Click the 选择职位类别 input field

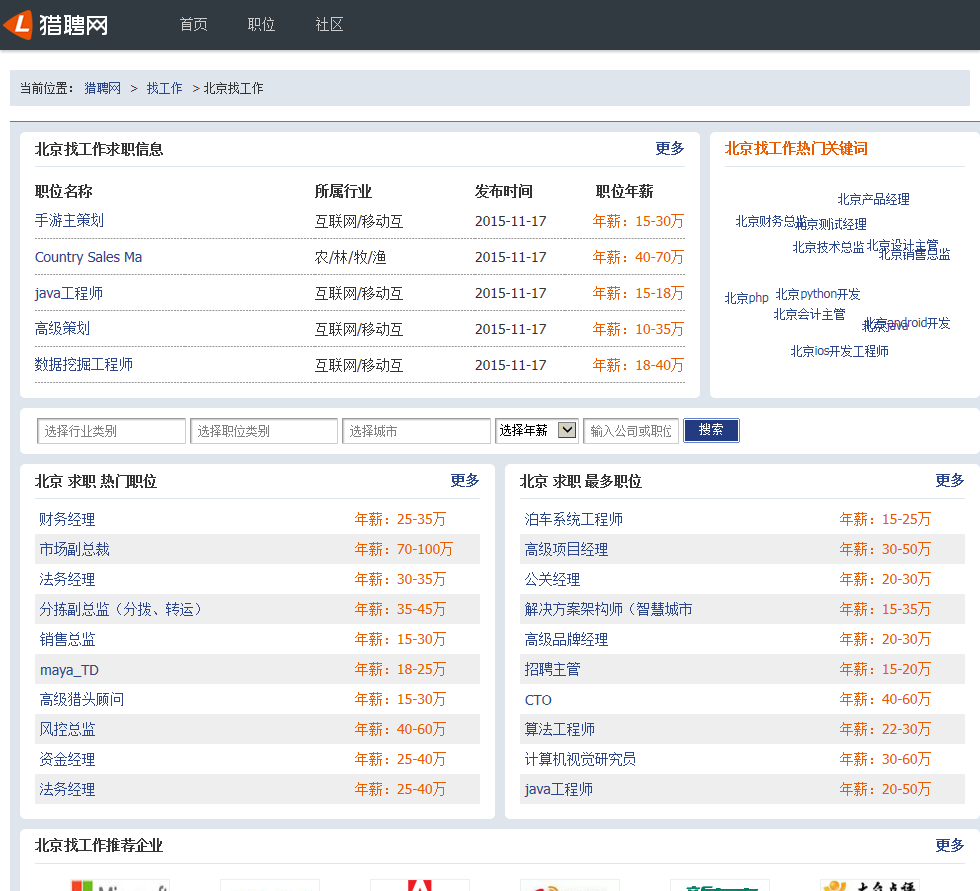tap(264, 431)
